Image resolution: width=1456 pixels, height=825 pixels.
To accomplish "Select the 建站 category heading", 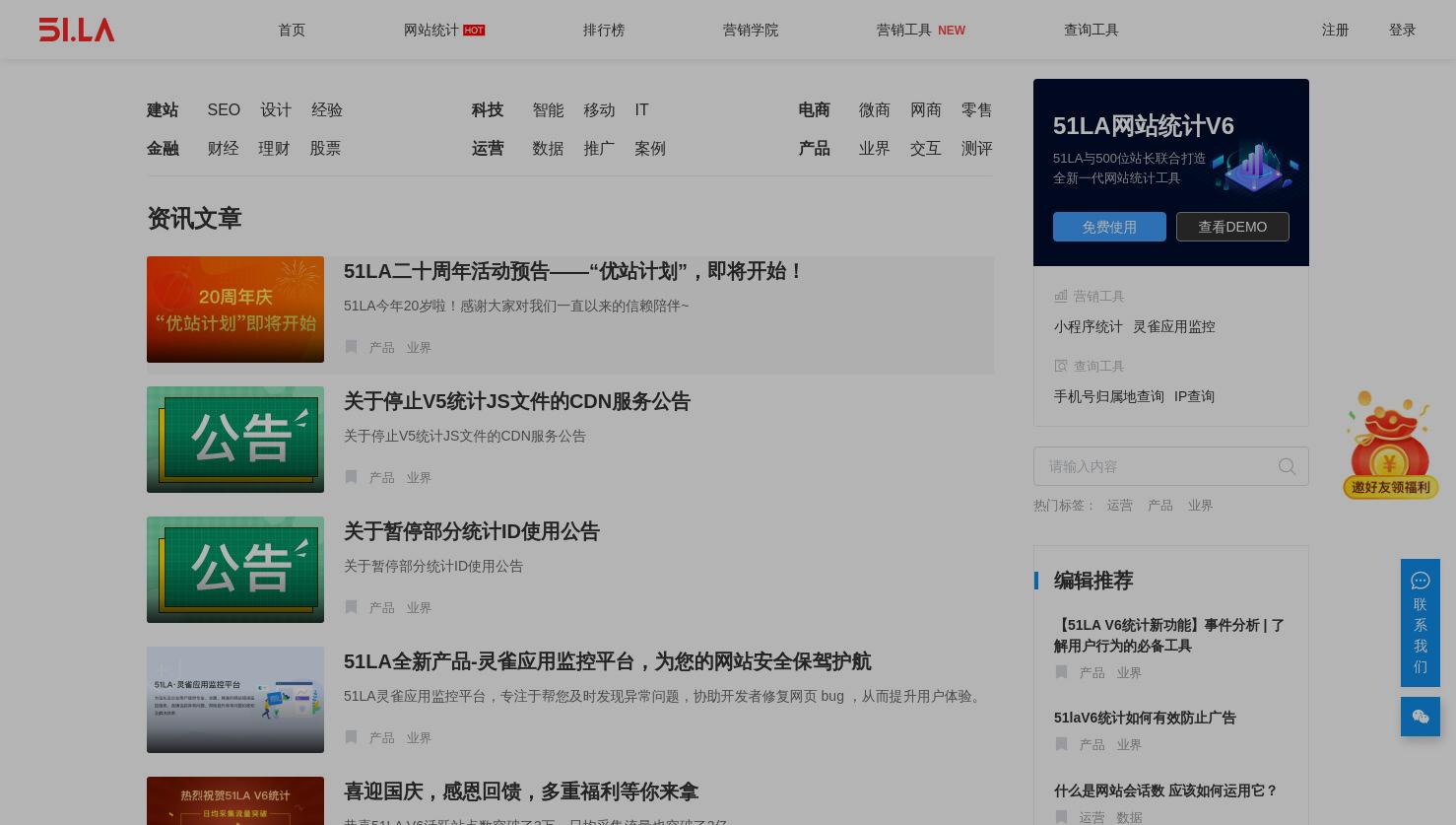I will point(163,109).
